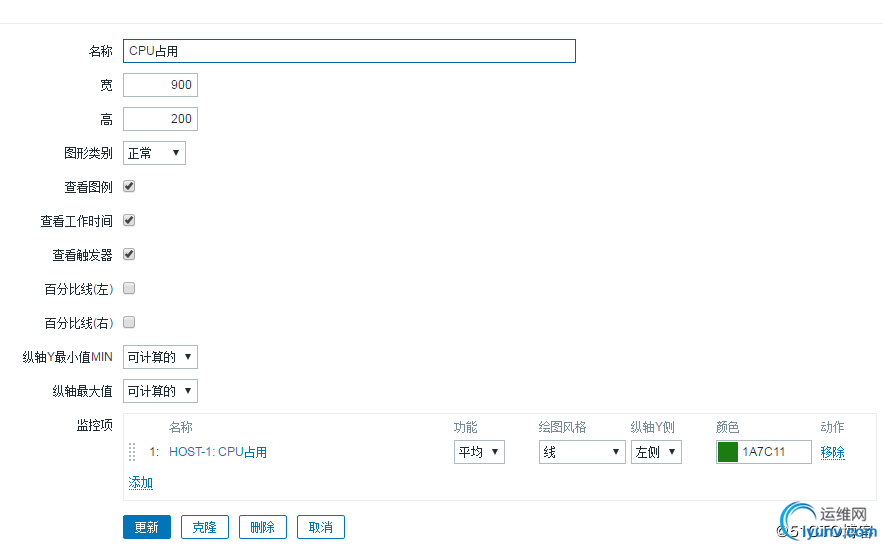This screenshot has width=883, height=548.
Task: Click the 更新 button
Action: point(147,527)
